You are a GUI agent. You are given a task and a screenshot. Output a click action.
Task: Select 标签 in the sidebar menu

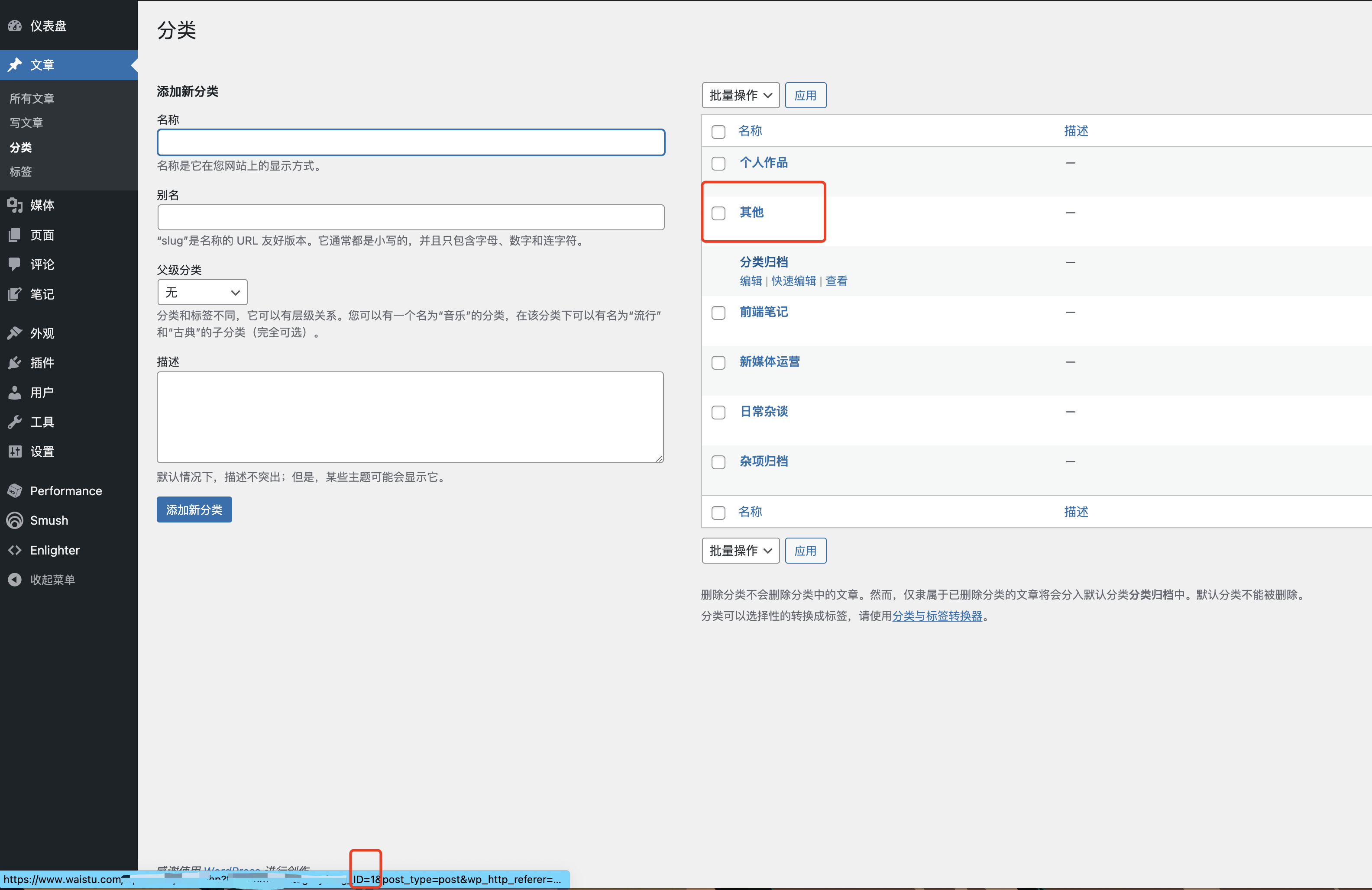pyautogui.click(x=20, y=172)
